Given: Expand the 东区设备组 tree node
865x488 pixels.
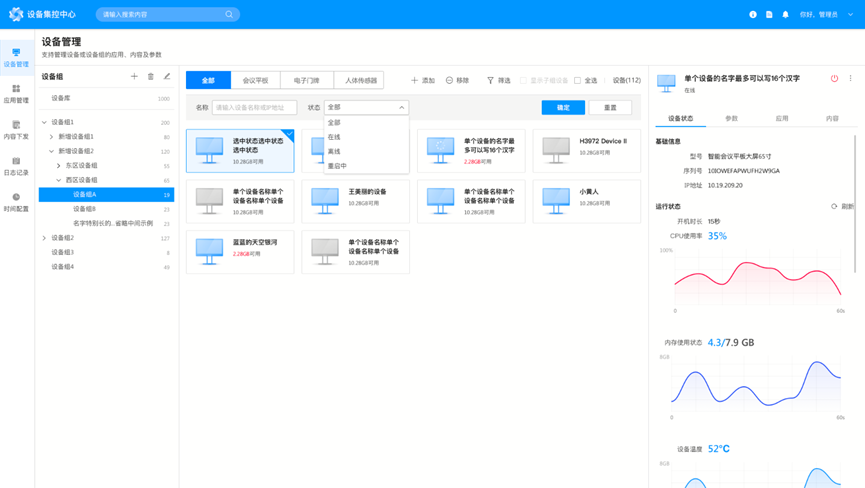Looking at the screenshot, I should (59, 166).
